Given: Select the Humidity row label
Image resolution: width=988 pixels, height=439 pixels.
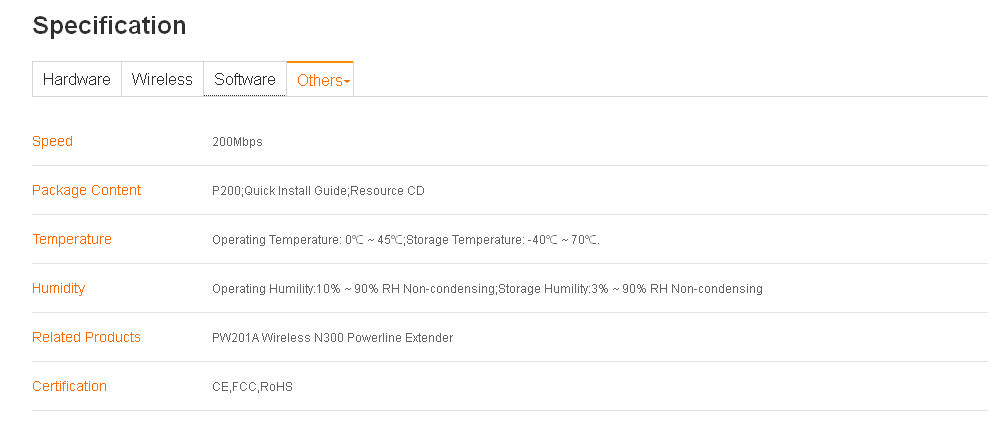Looking at the screenshot, I should (x=58, y=289).
